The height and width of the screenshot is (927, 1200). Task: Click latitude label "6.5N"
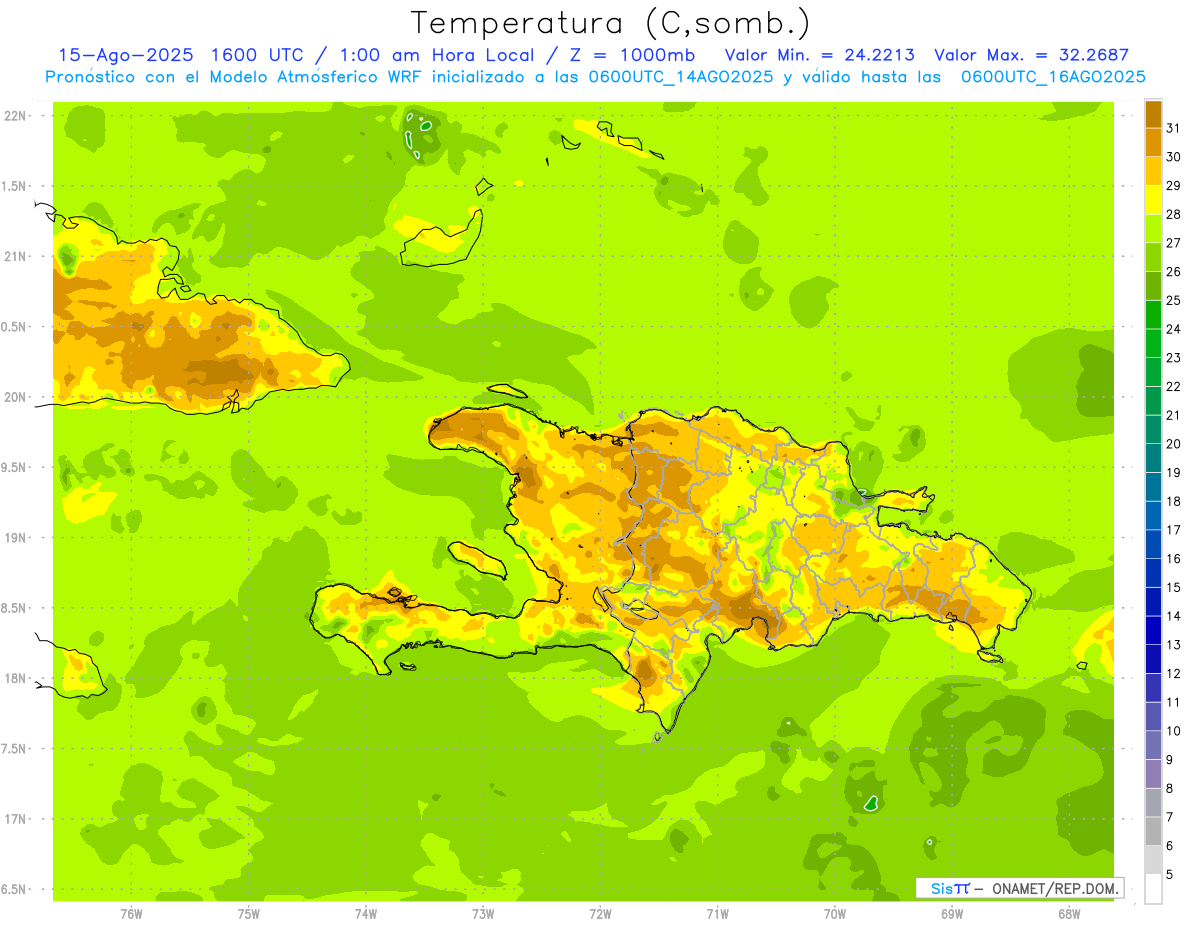15,890
